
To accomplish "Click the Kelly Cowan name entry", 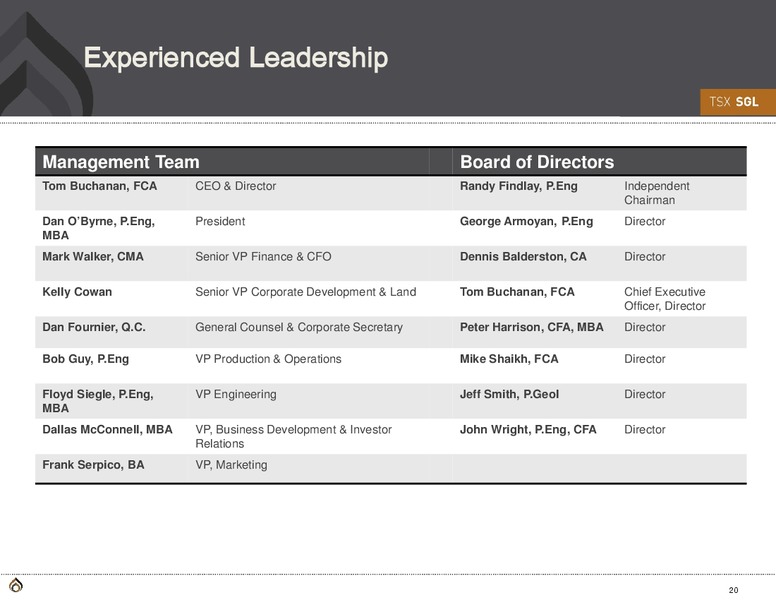I will coord(77,292).
